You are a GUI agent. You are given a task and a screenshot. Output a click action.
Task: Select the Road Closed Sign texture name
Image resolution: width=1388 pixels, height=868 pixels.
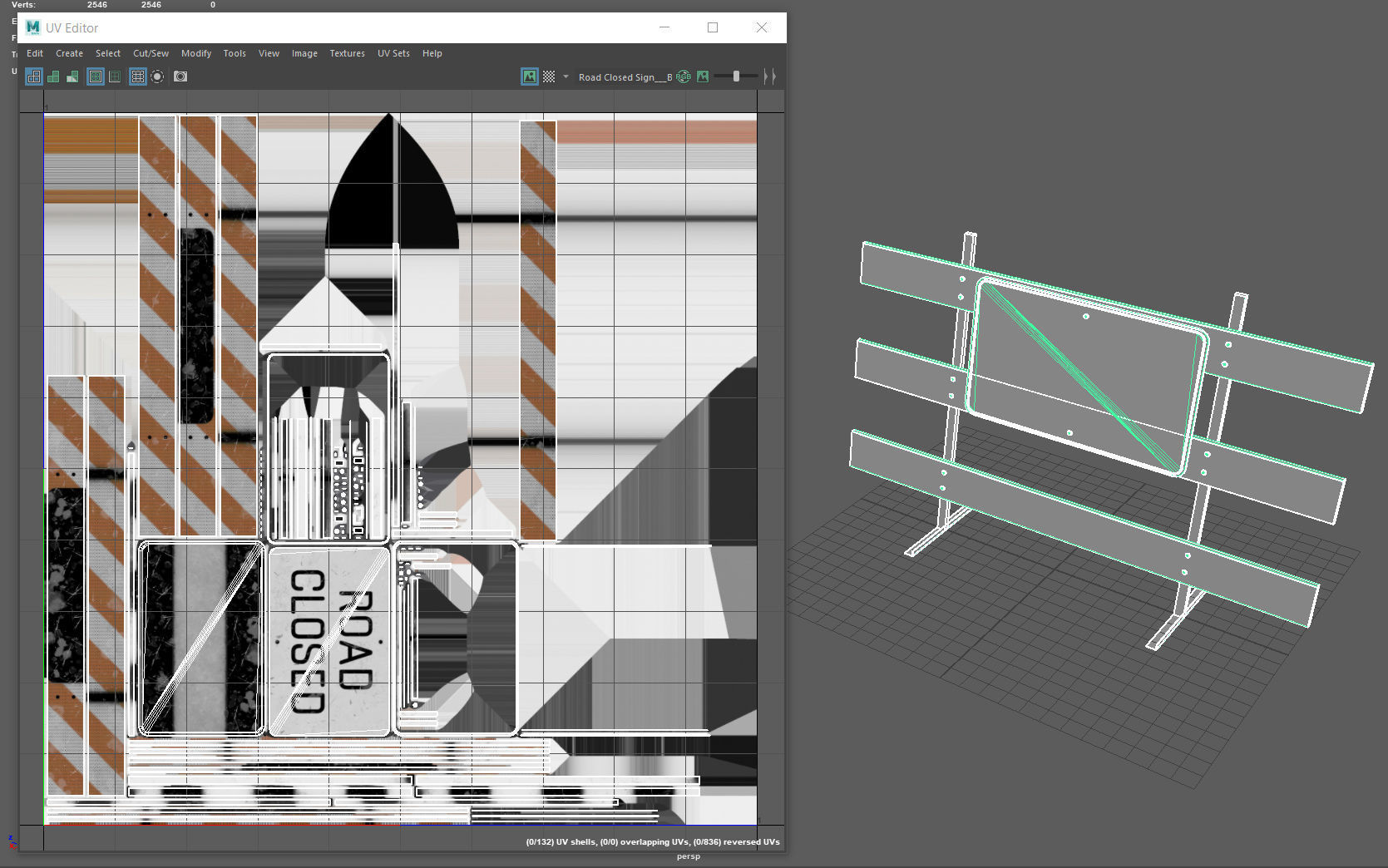[x=625, y=77]
